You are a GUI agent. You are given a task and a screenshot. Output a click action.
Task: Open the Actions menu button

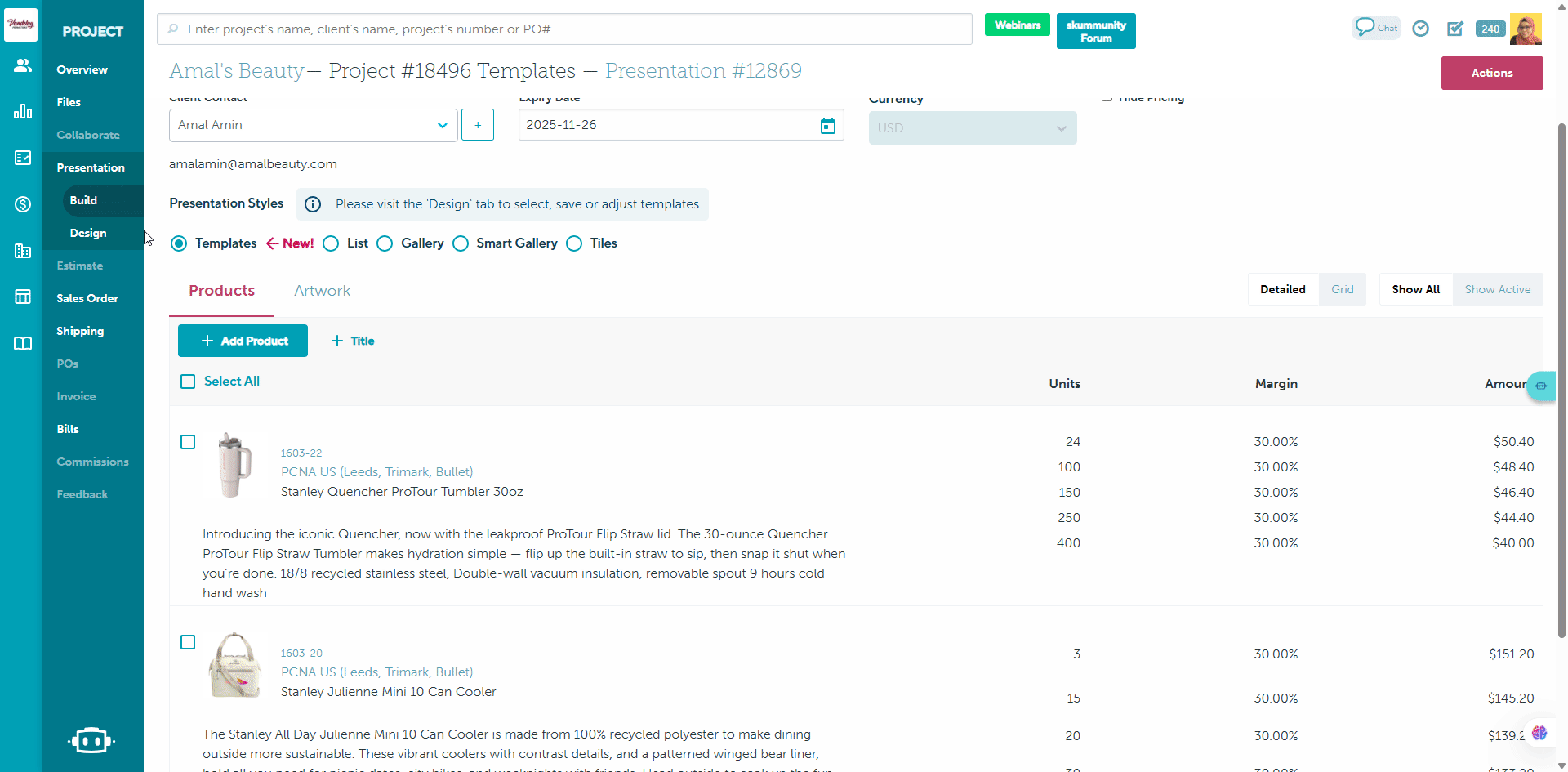point(1491,73)
